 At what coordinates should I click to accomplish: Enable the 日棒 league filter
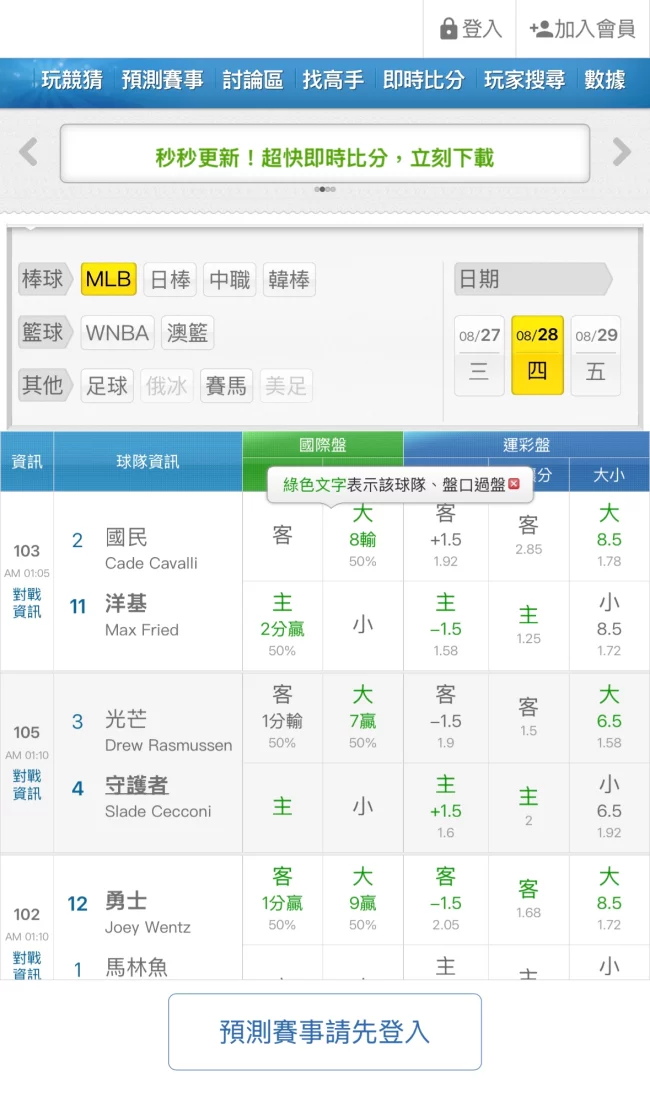click(x=169, y=280)
